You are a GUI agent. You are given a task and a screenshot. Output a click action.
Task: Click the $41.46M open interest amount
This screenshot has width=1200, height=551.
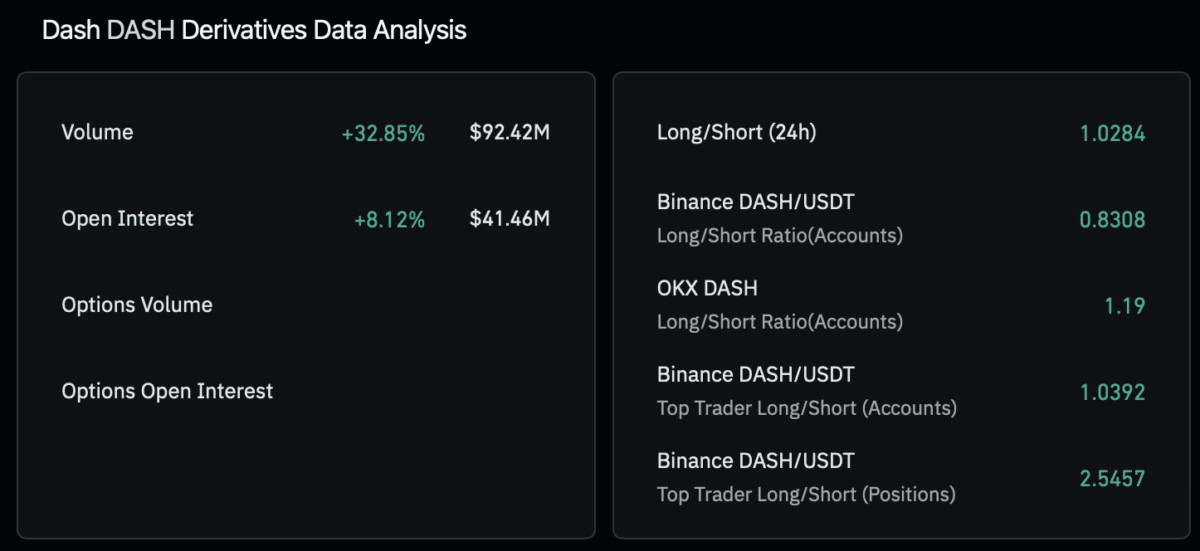[x=509, y=218]
